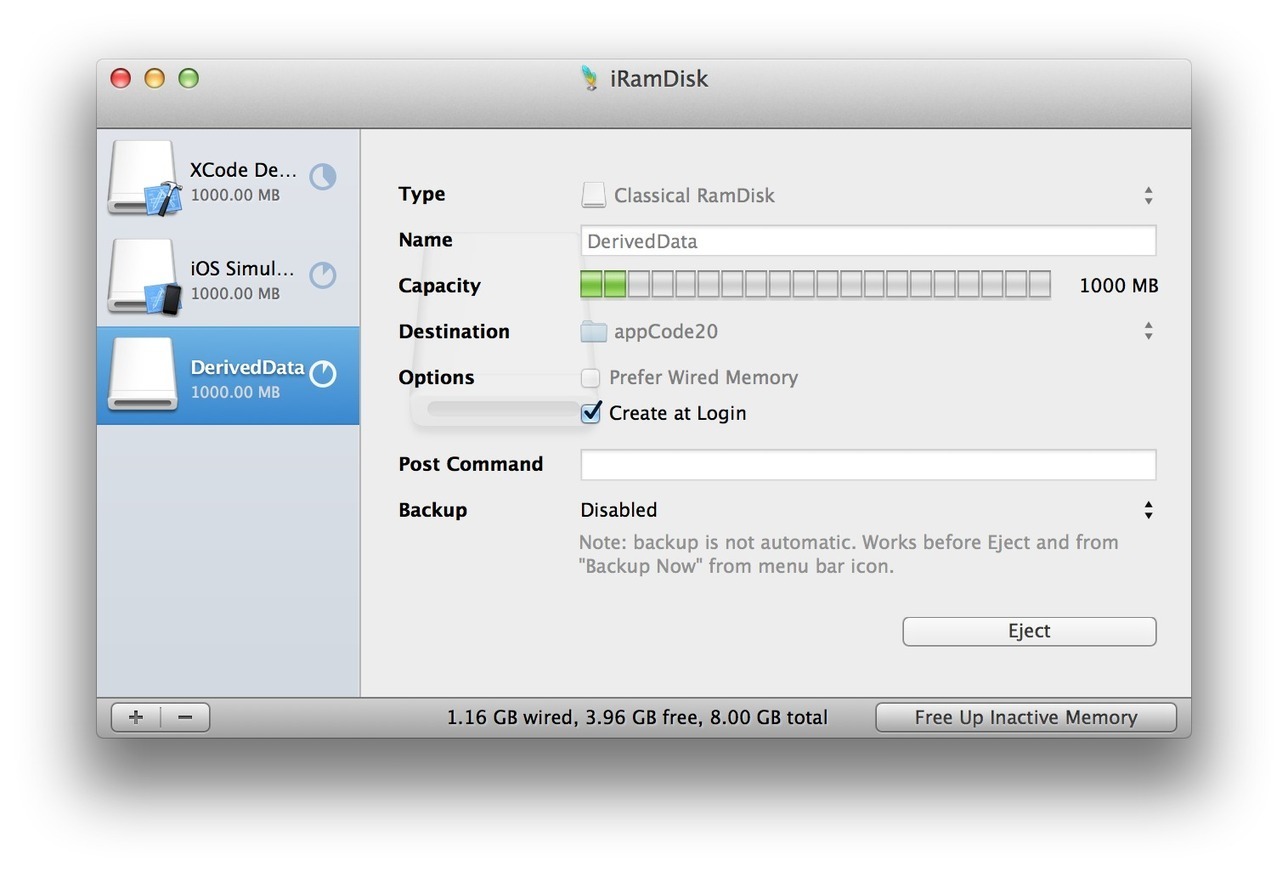Add a new RAM disk with plus button
Screen dimensions: 1288x872
[x=136, y=717]
